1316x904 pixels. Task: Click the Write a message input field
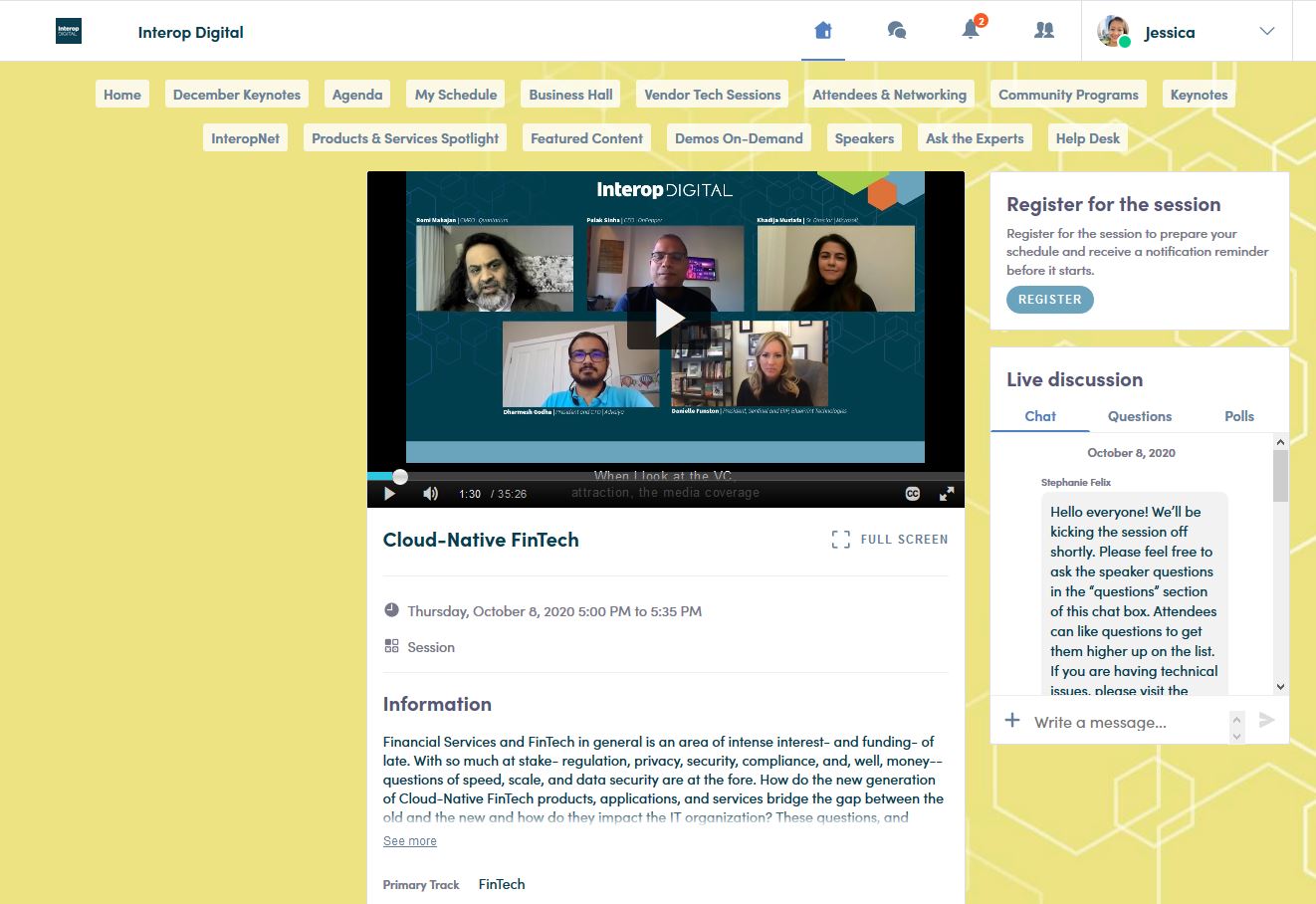coord(1128,723)
